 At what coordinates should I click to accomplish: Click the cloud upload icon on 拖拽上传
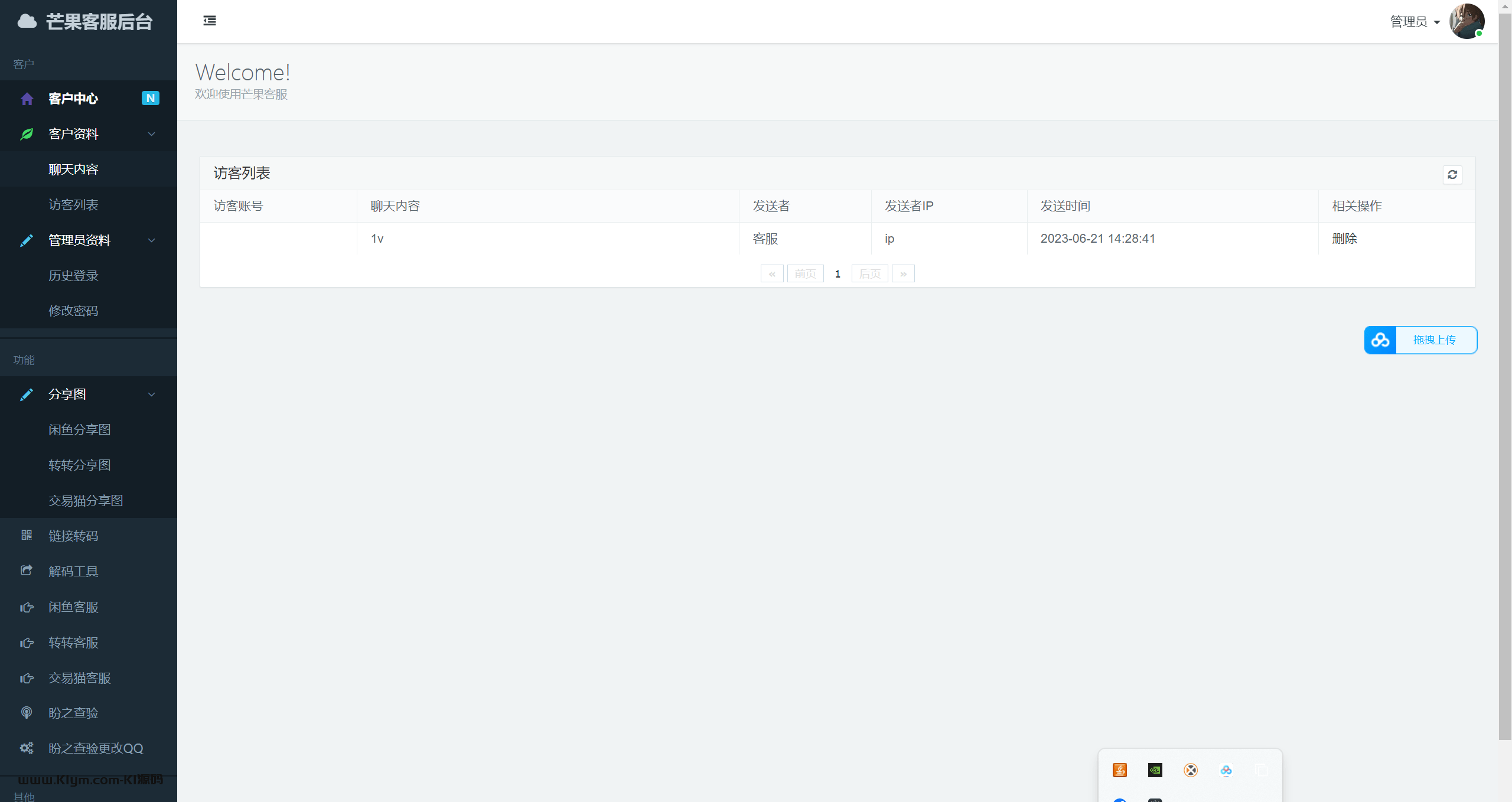pyautogui.click(x=1380, y=340)
